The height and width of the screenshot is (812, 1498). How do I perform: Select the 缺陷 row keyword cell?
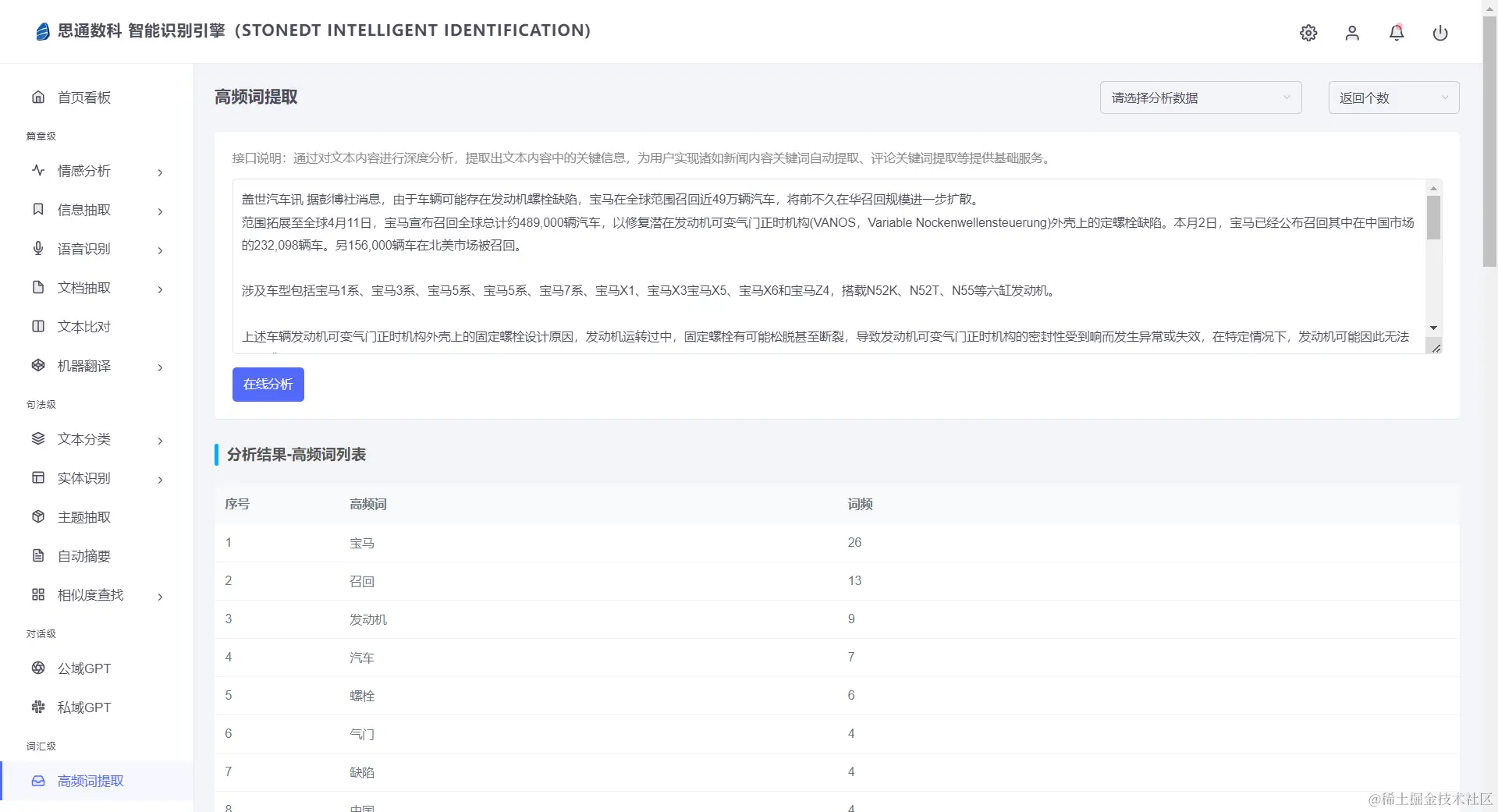pyautogui.click(x=362, y=772)
